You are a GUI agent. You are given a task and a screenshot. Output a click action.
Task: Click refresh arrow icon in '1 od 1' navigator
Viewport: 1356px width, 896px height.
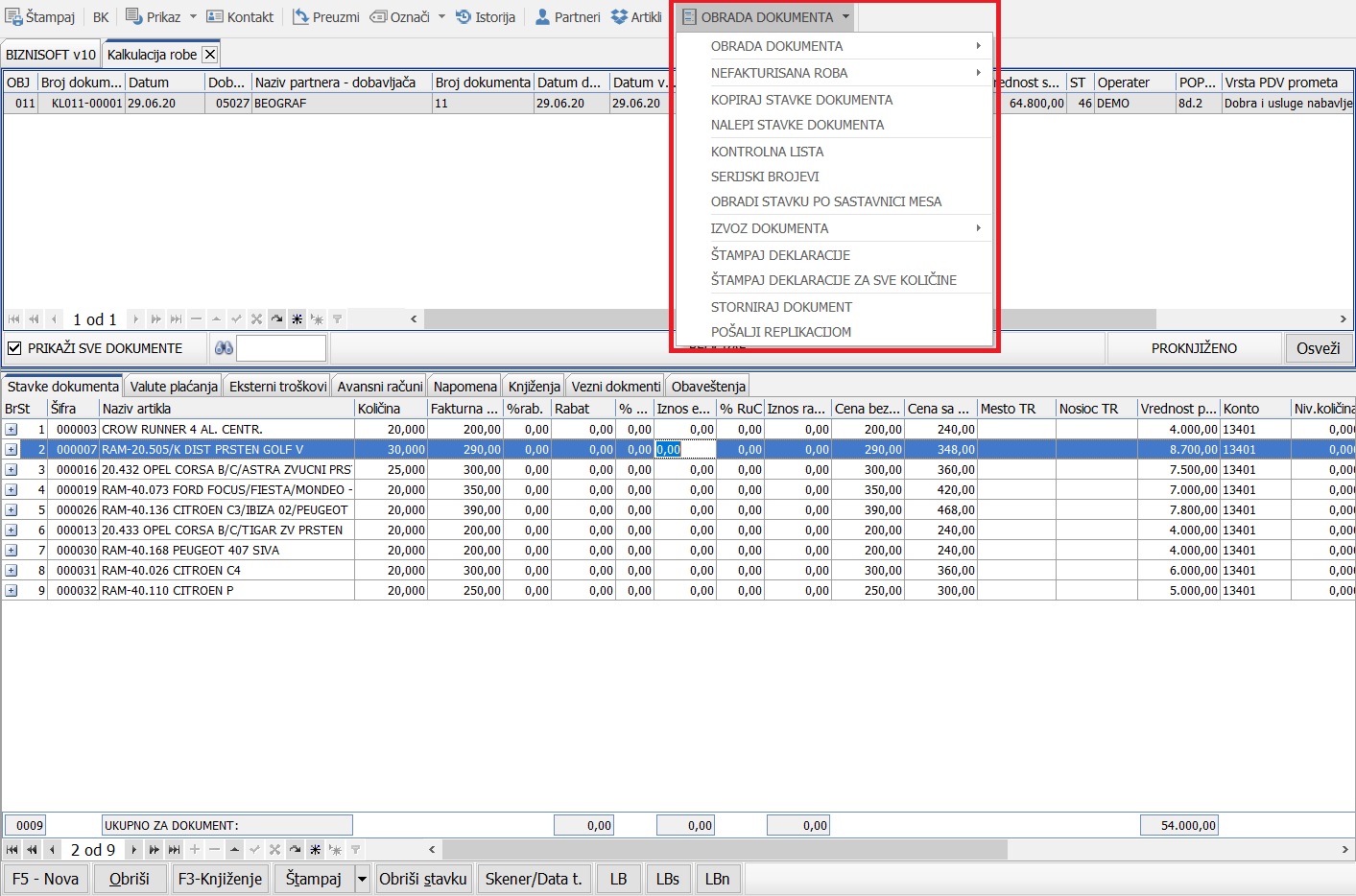click(276, 319)
